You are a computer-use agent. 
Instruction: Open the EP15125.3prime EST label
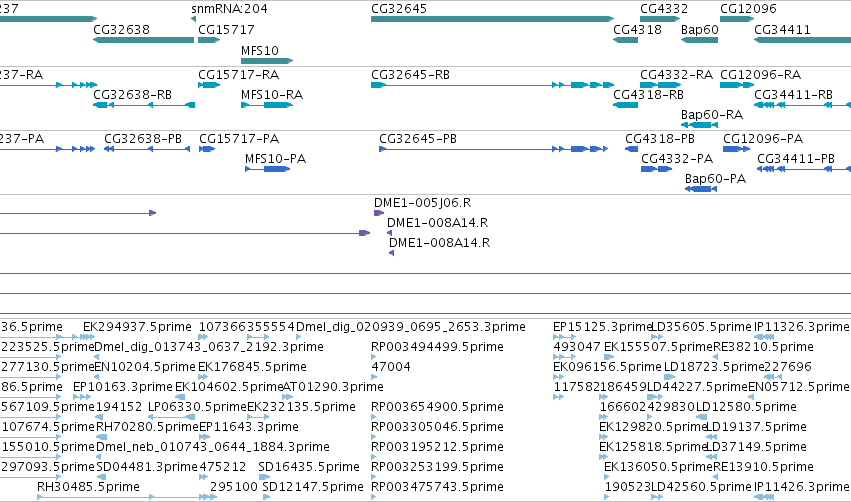(x=602, y=327)
